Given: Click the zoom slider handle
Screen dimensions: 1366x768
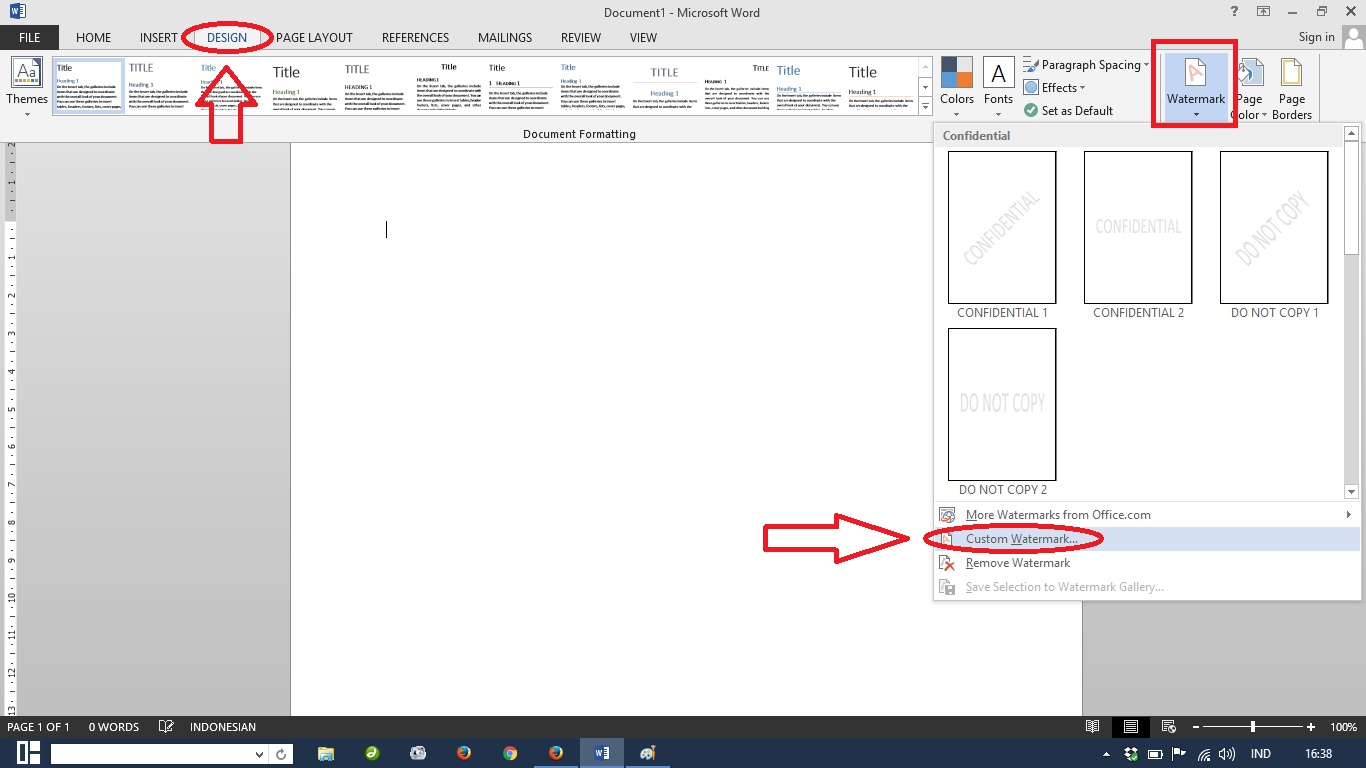Looking at the screenshot, I should (x=1253, y=727).
